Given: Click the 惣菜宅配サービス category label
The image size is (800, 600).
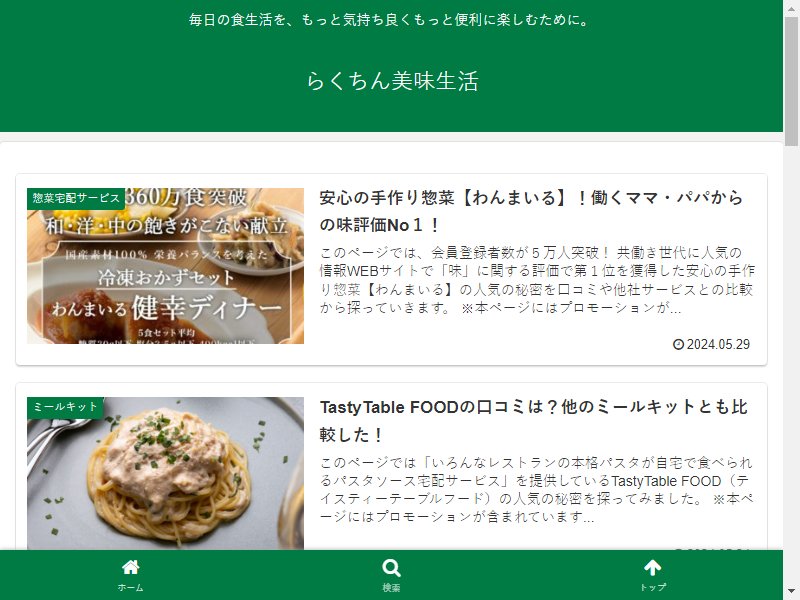Looking at the screenshot, I should (x=76, y=198).
